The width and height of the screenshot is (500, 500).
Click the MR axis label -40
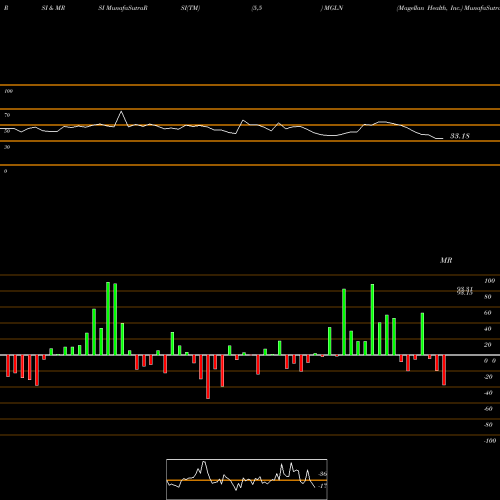[x=488, y=393]
